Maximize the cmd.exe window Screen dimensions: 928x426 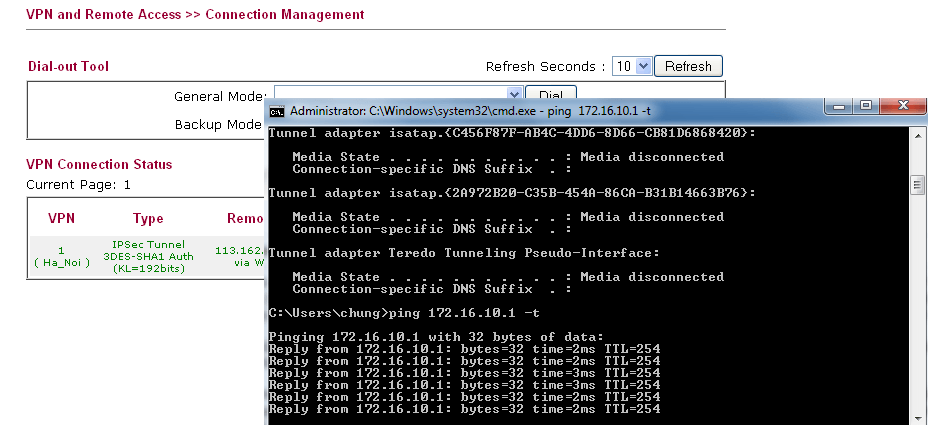(x=866, y=106)
